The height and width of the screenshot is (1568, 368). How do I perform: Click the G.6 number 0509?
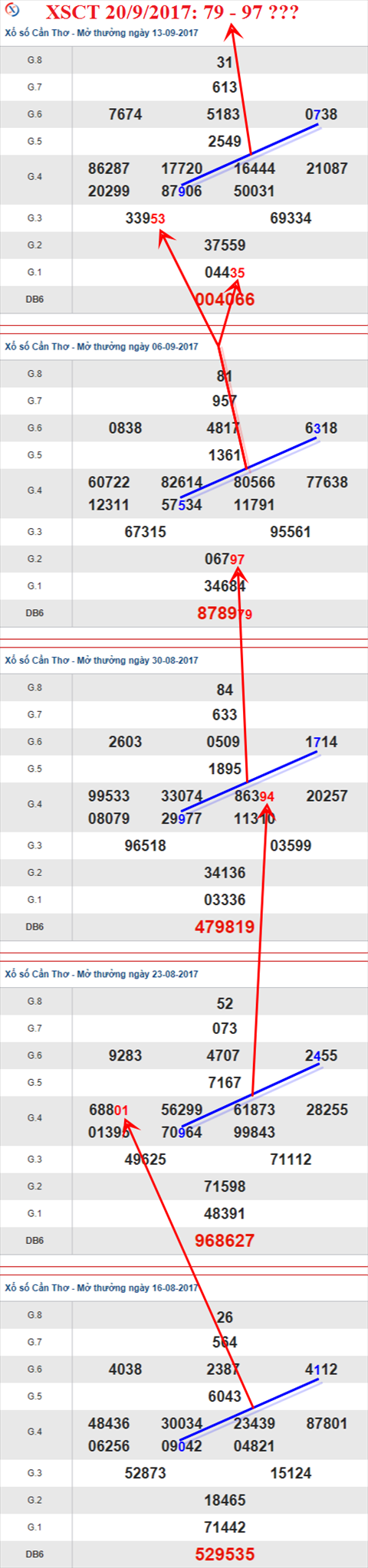[223, 742]
